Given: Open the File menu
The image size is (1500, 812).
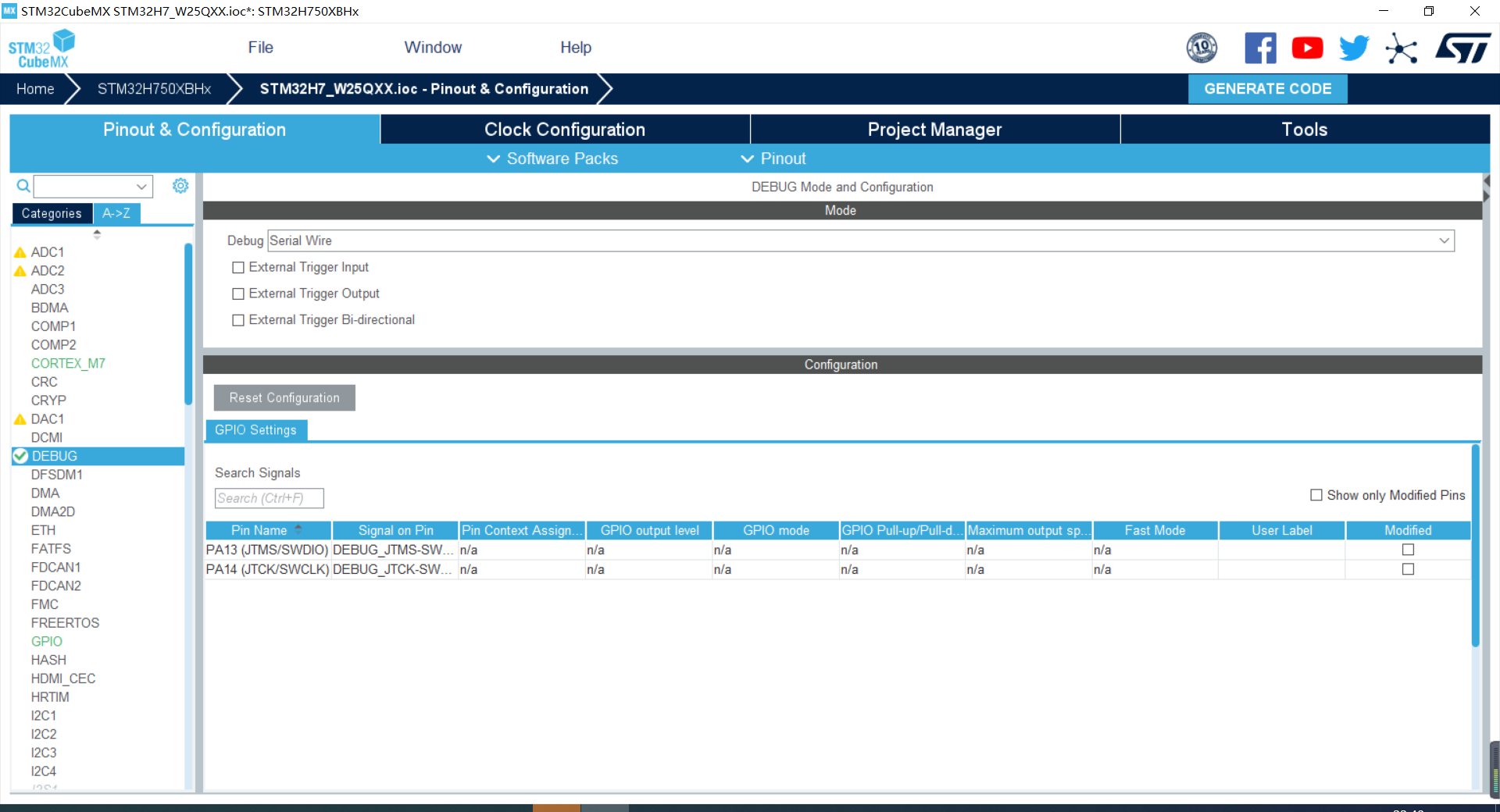Looking at the screenshot, I should coord(260,48).
